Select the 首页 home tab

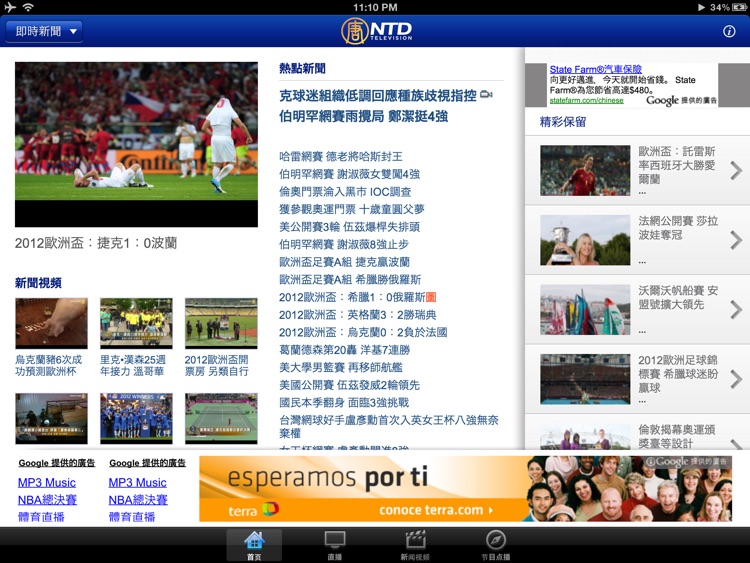[x=254, y=545]
